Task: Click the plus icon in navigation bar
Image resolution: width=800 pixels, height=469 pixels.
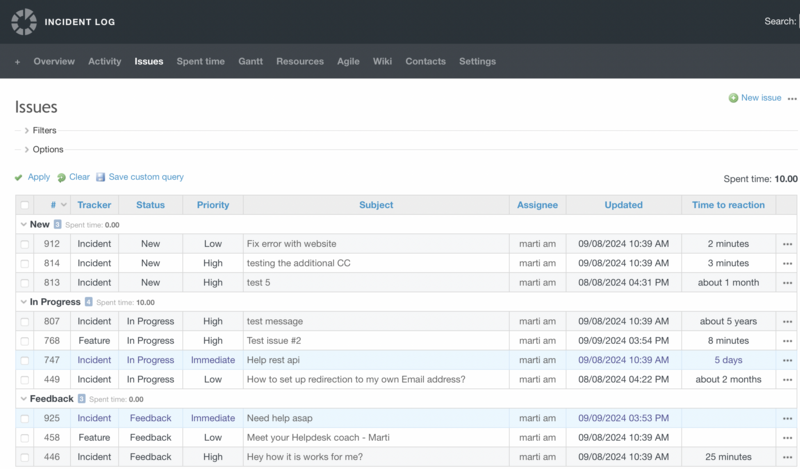Action: (x=17, y=62)
